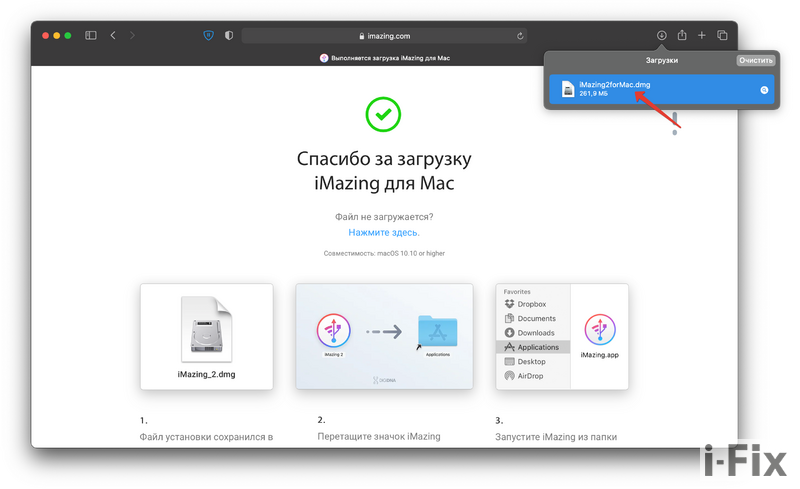Click the imazing.com address bar

point(385,36)
